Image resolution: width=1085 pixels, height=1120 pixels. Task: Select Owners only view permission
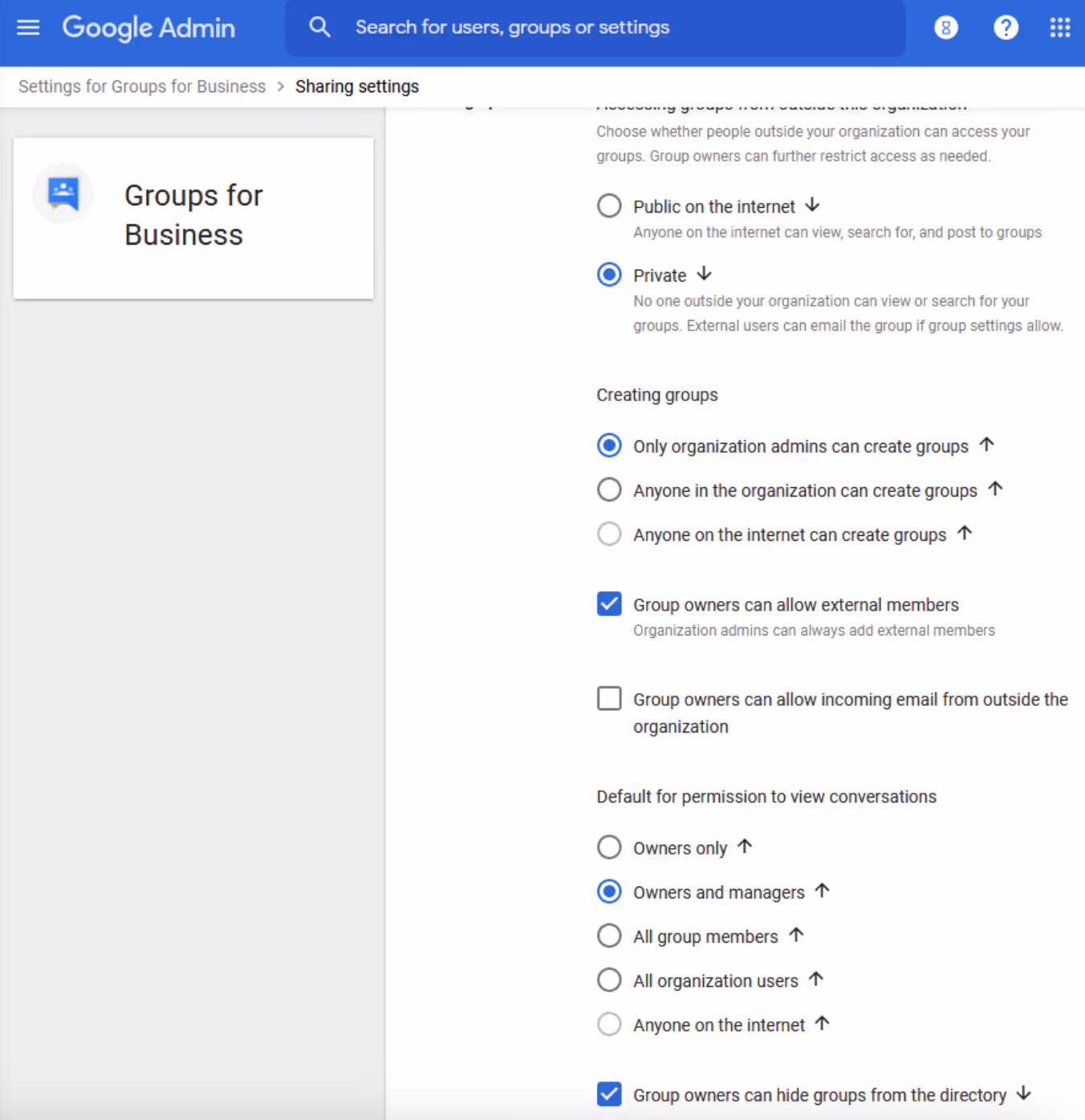(x=609, y=847)
